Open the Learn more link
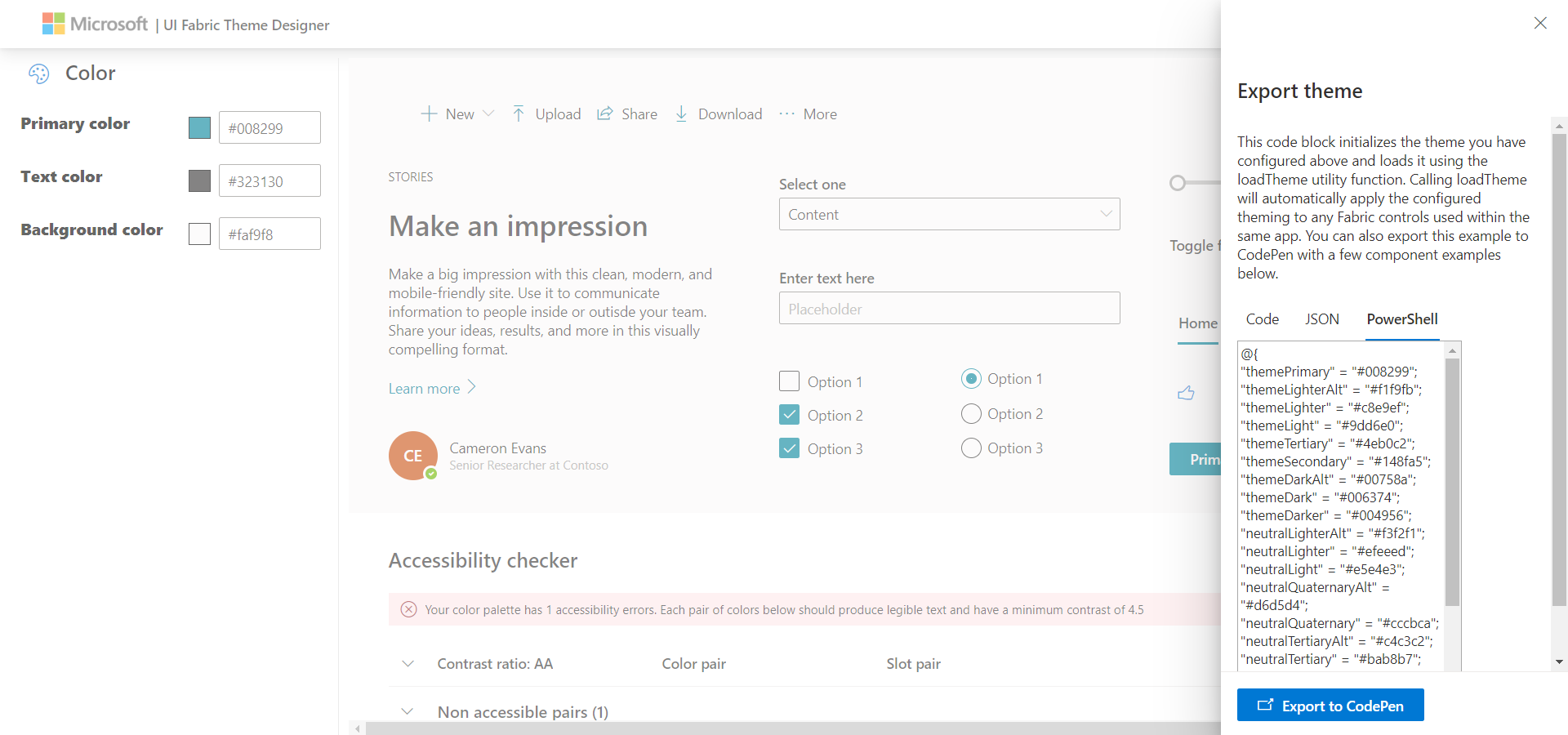 point(423,388)
